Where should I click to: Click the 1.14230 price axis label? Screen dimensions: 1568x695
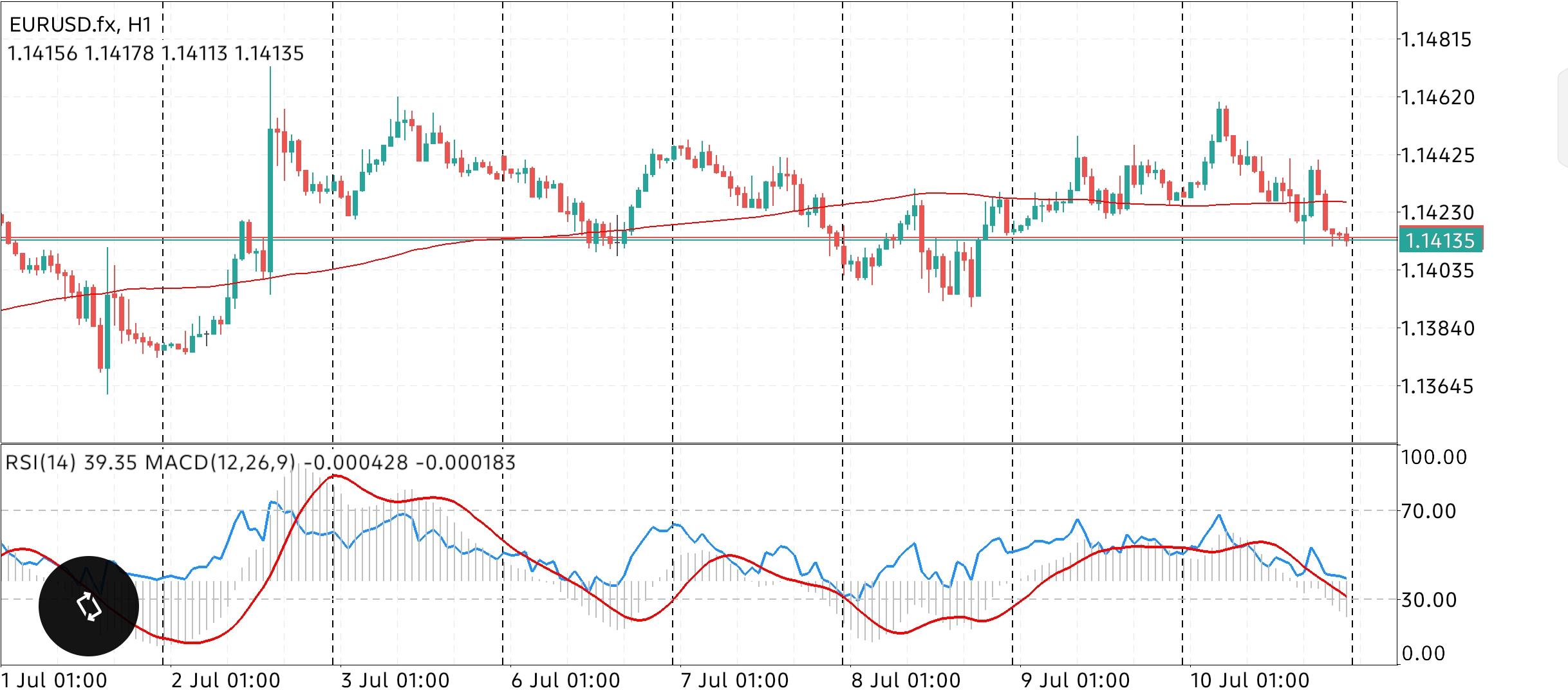tap(1438, 212)
